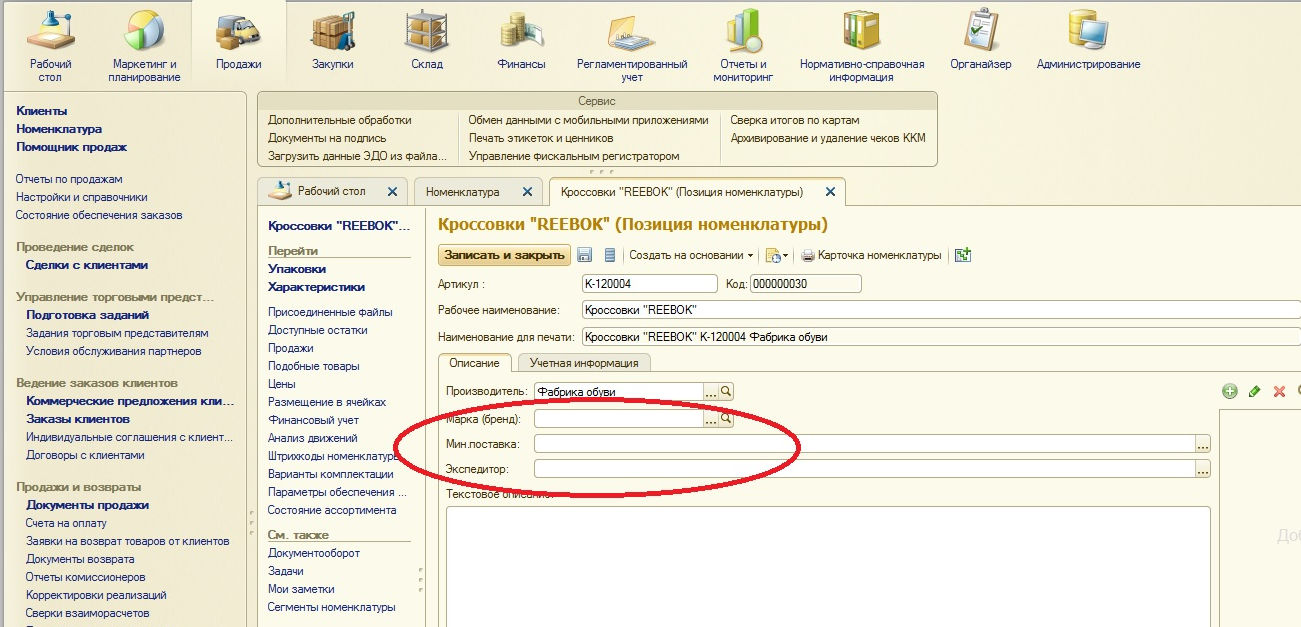1301x627 pixels.
Task: Switch to the Учетная информация tab
Action: pyautogui.click(x=584, y=363)
